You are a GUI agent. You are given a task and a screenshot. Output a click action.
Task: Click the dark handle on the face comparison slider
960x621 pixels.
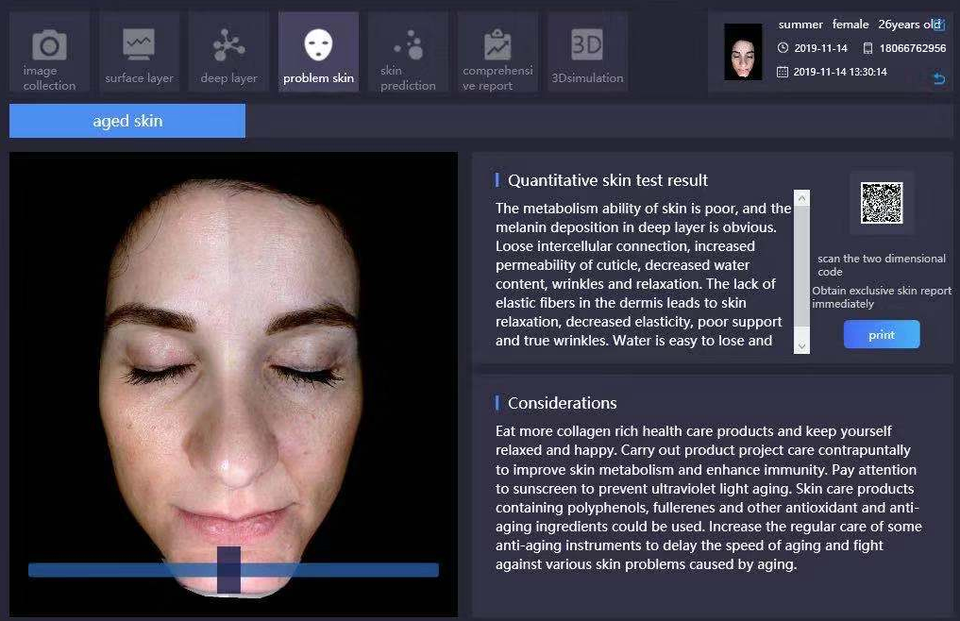pos(228,570)
